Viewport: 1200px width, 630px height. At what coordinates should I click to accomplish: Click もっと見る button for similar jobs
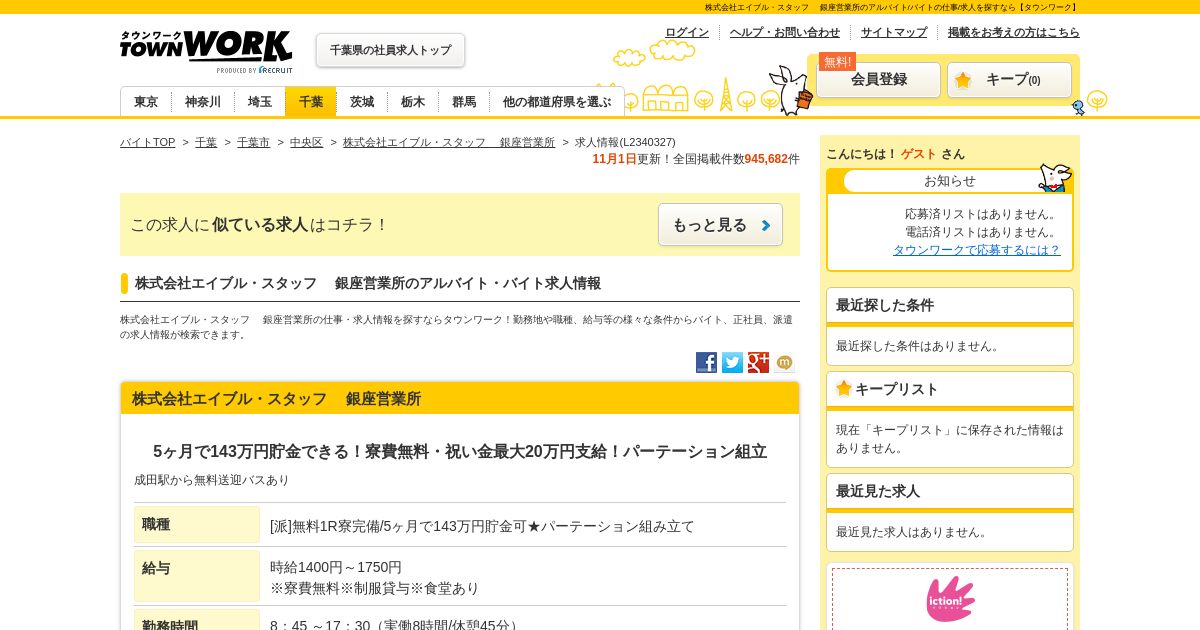(x=720, y=225)
